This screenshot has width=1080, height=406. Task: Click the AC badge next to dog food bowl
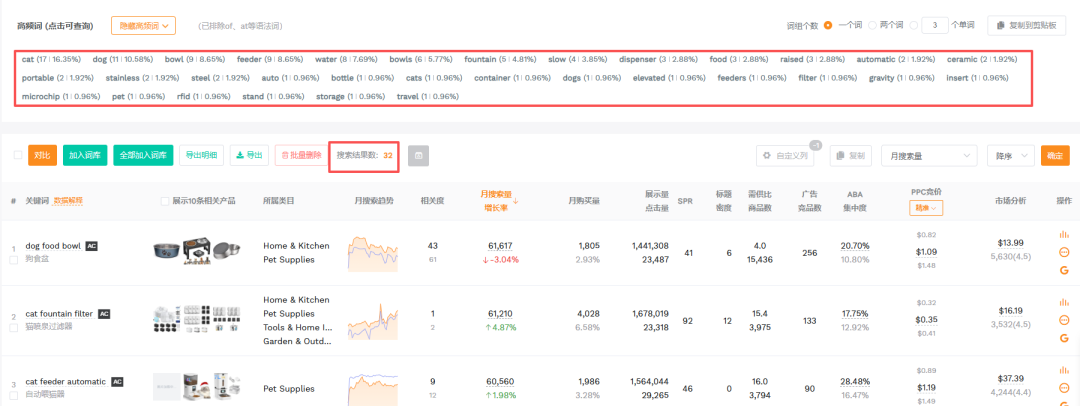92,246
